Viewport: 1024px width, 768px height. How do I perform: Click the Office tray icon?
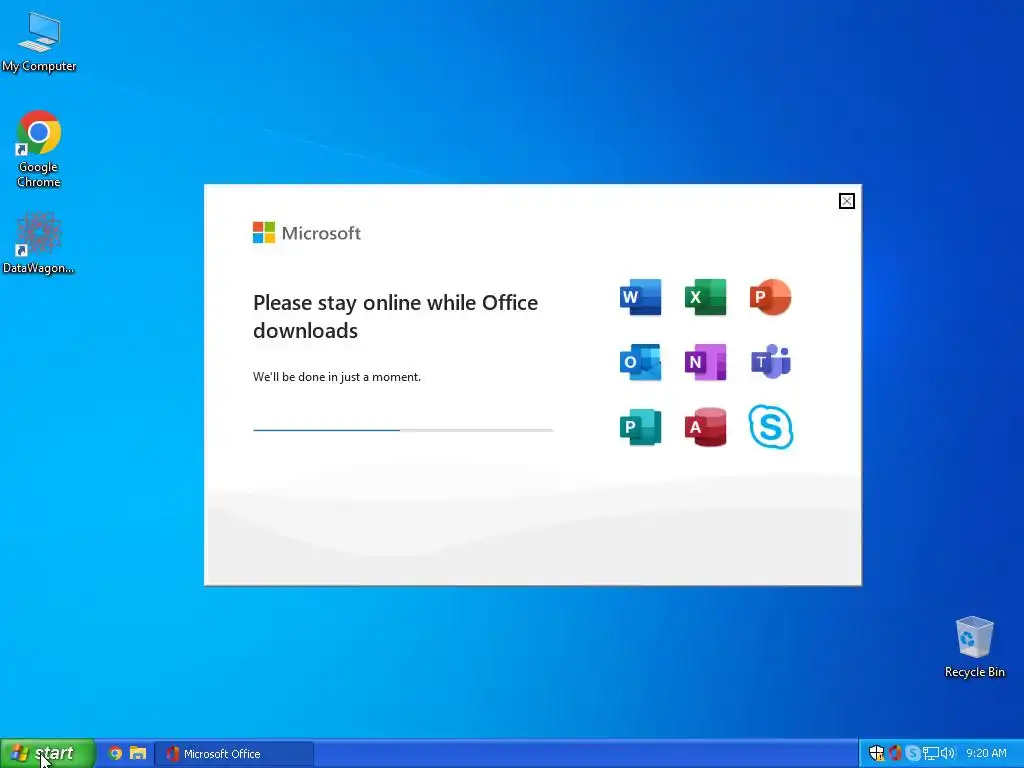(x=895, y=753)
